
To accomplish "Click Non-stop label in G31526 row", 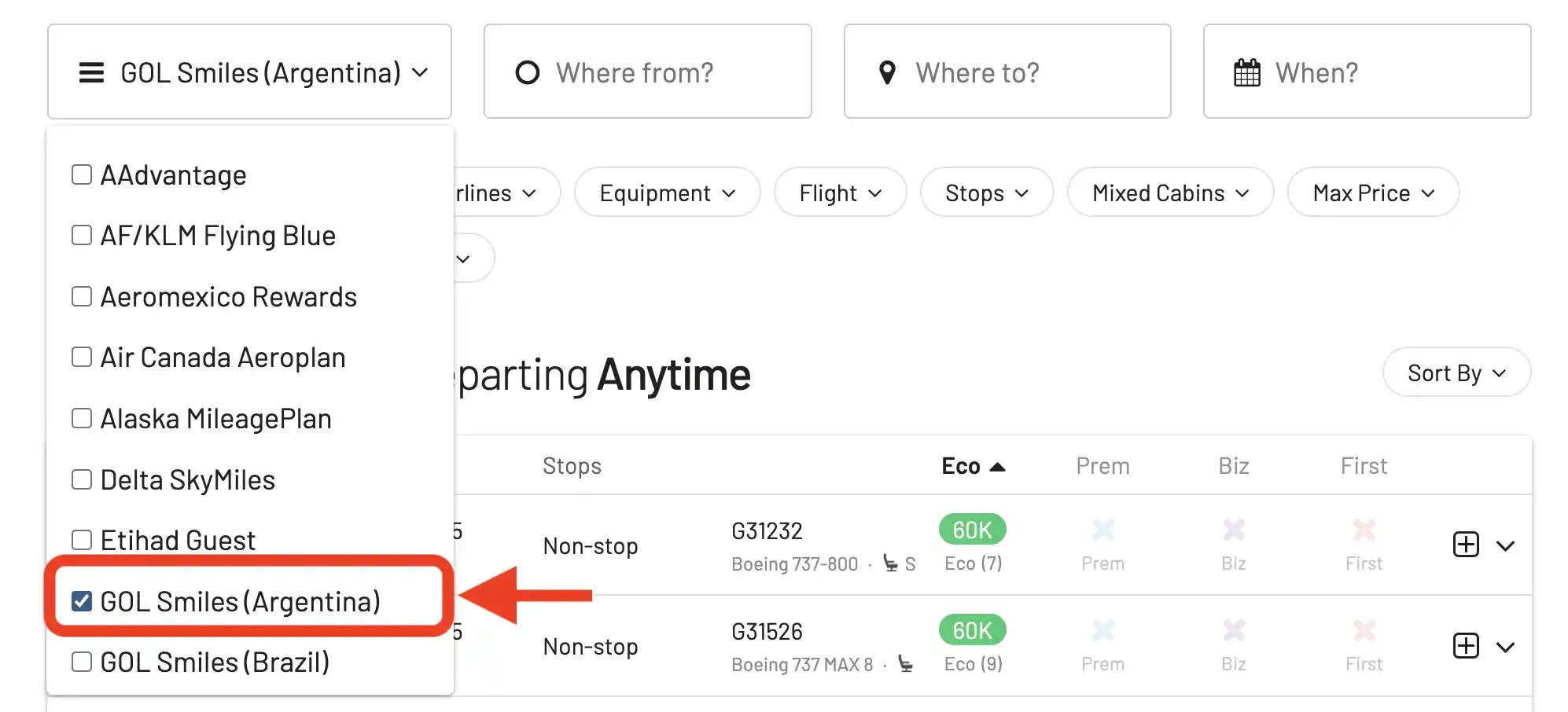I will [x=591, y=647].
